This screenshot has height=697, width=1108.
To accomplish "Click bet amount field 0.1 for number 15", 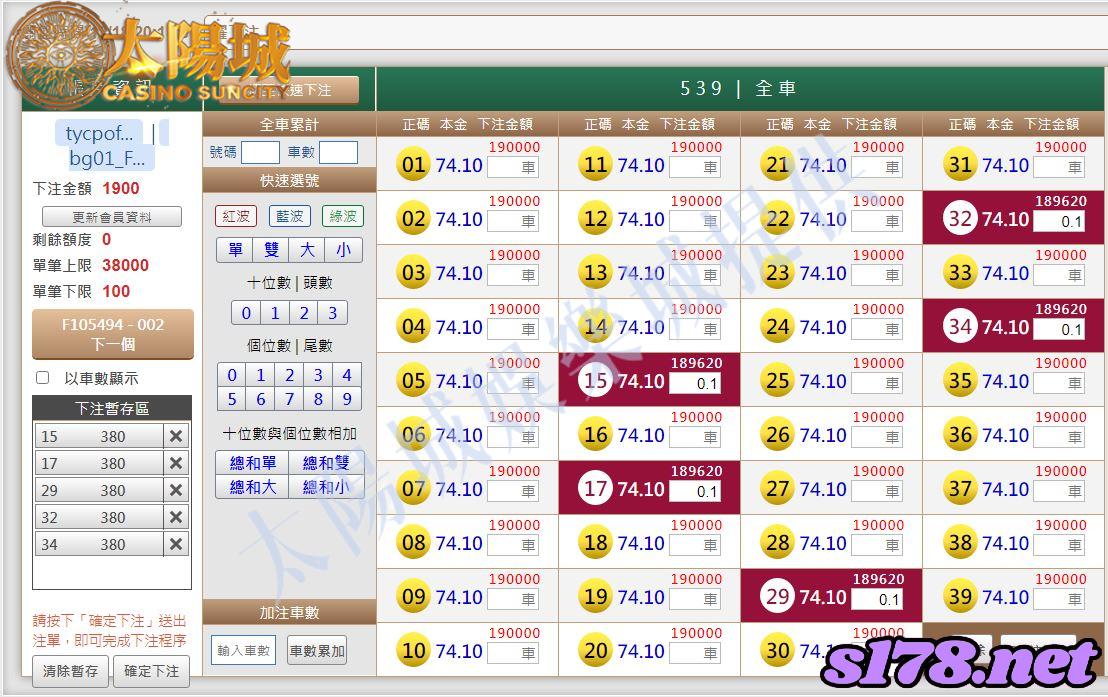I will click(695, 384).
